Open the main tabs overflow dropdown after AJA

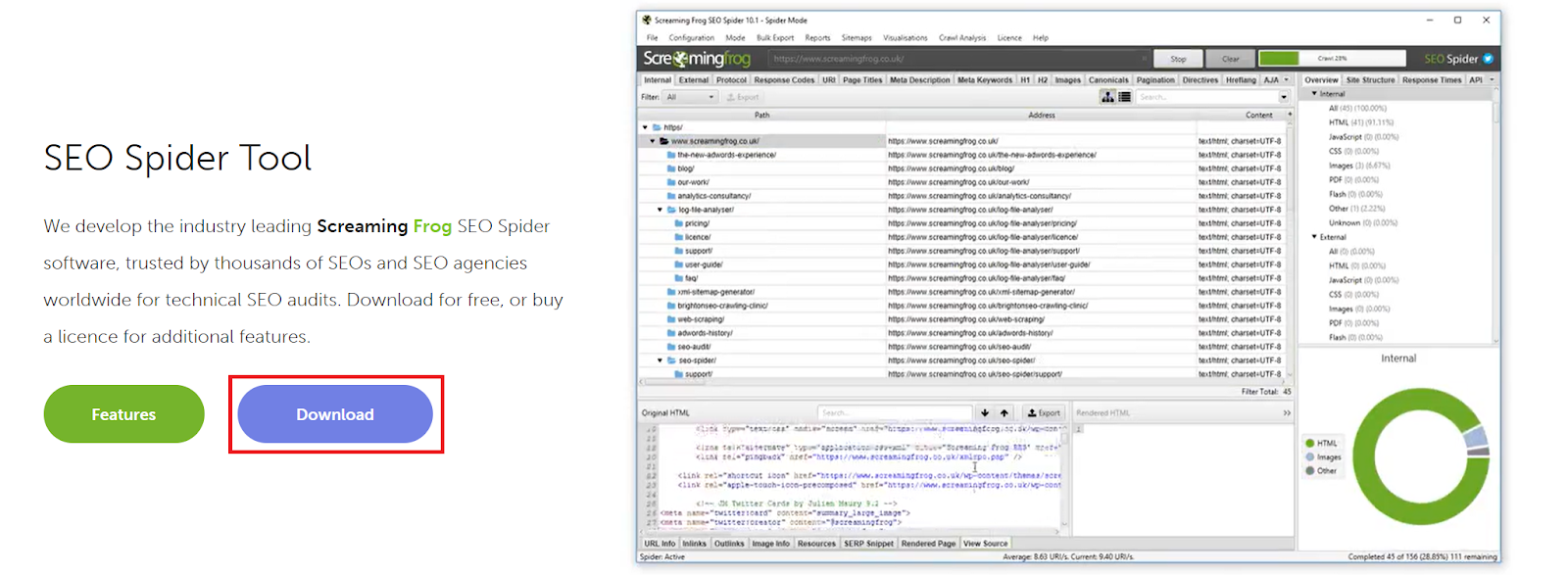(1287, 80)
